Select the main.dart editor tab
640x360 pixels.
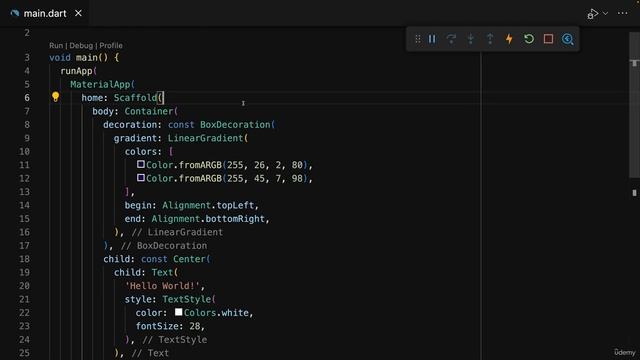(45, 13)
